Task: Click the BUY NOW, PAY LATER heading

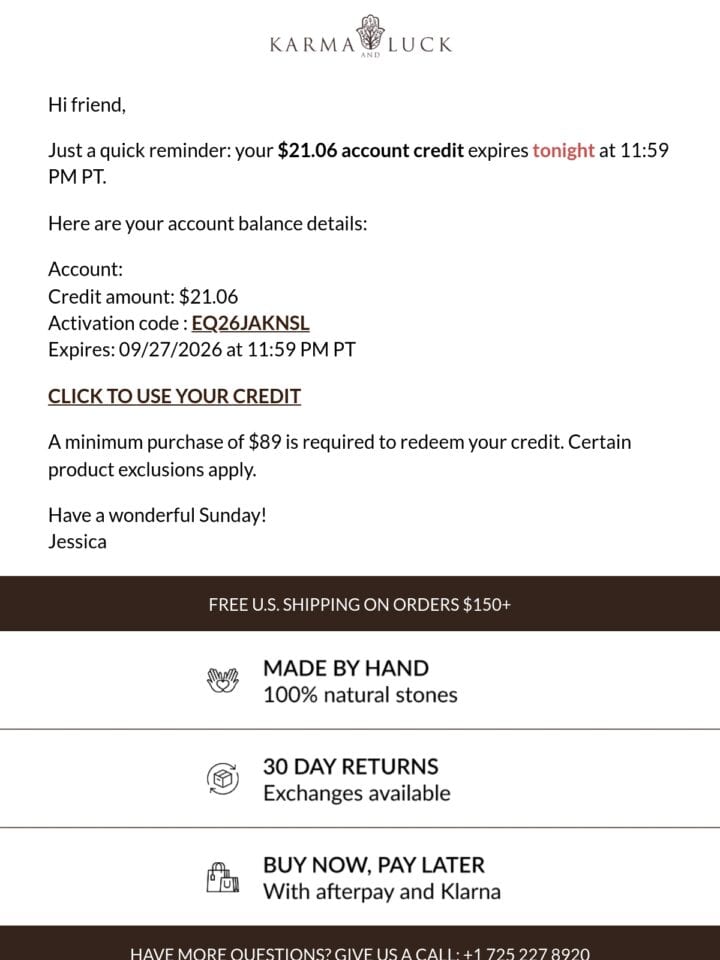Action: [374, 865]
